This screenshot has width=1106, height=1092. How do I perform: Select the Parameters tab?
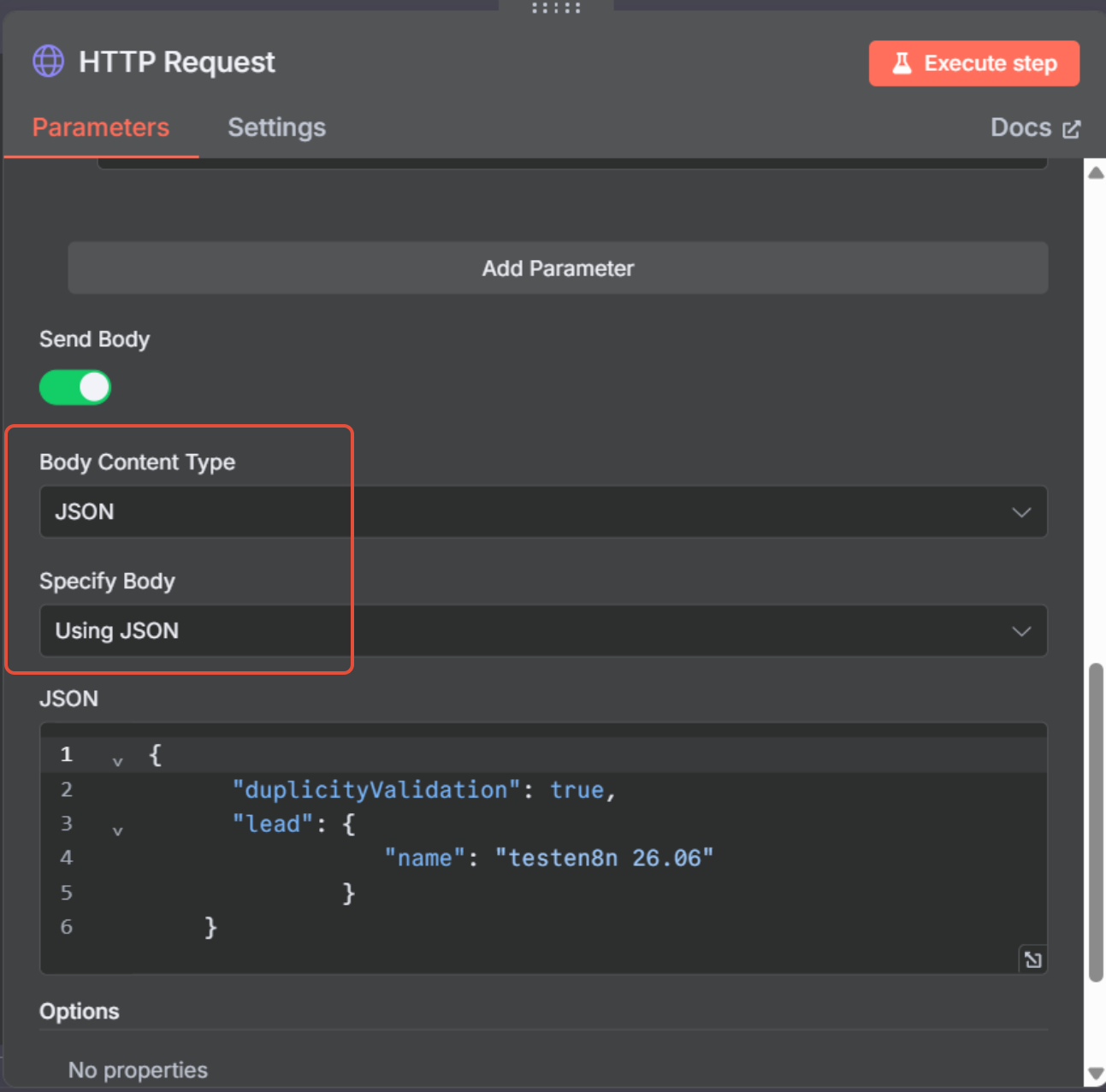(x=101, y=127)
